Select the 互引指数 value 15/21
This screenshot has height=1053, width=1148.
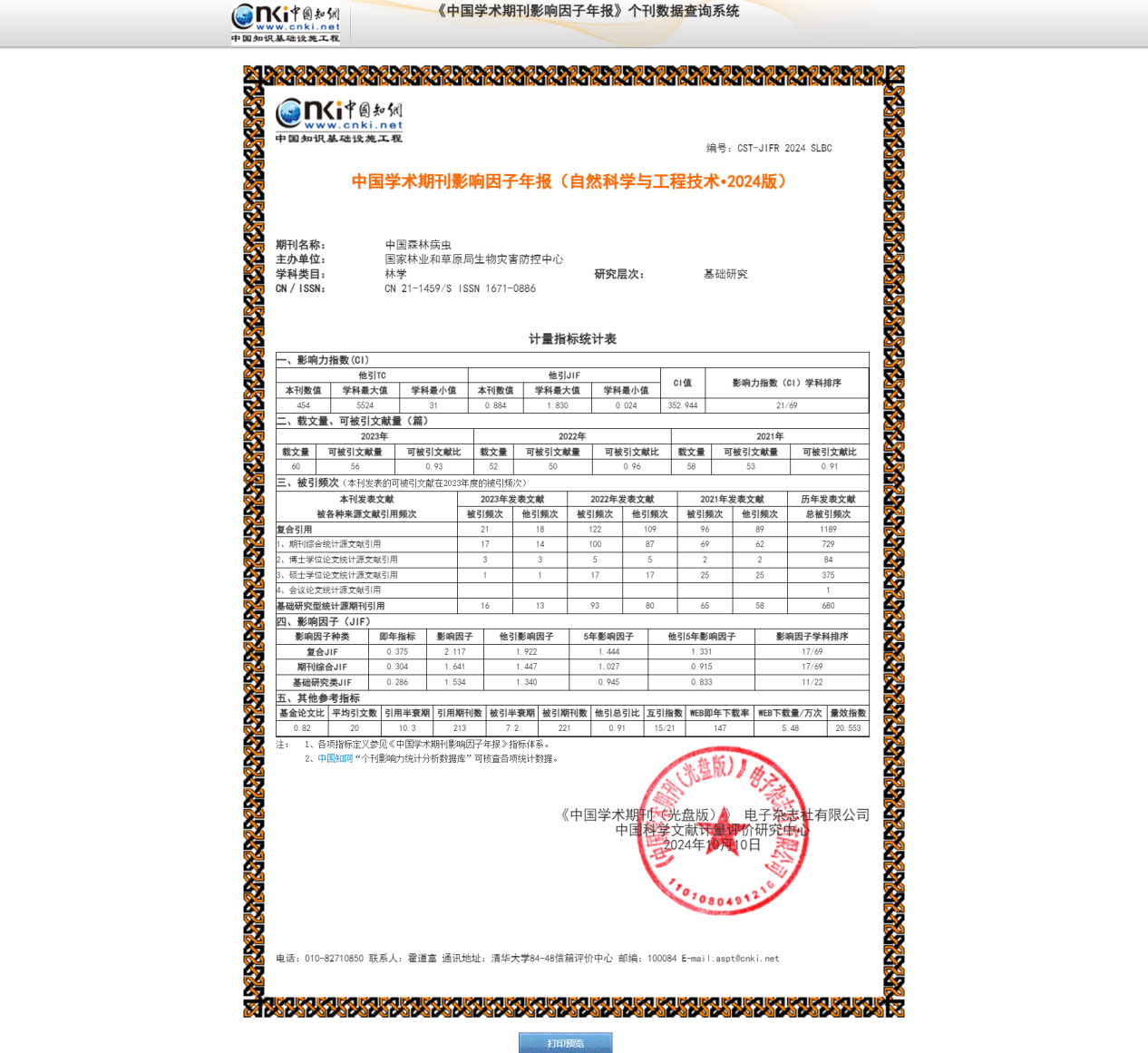[x=664, y=728]
